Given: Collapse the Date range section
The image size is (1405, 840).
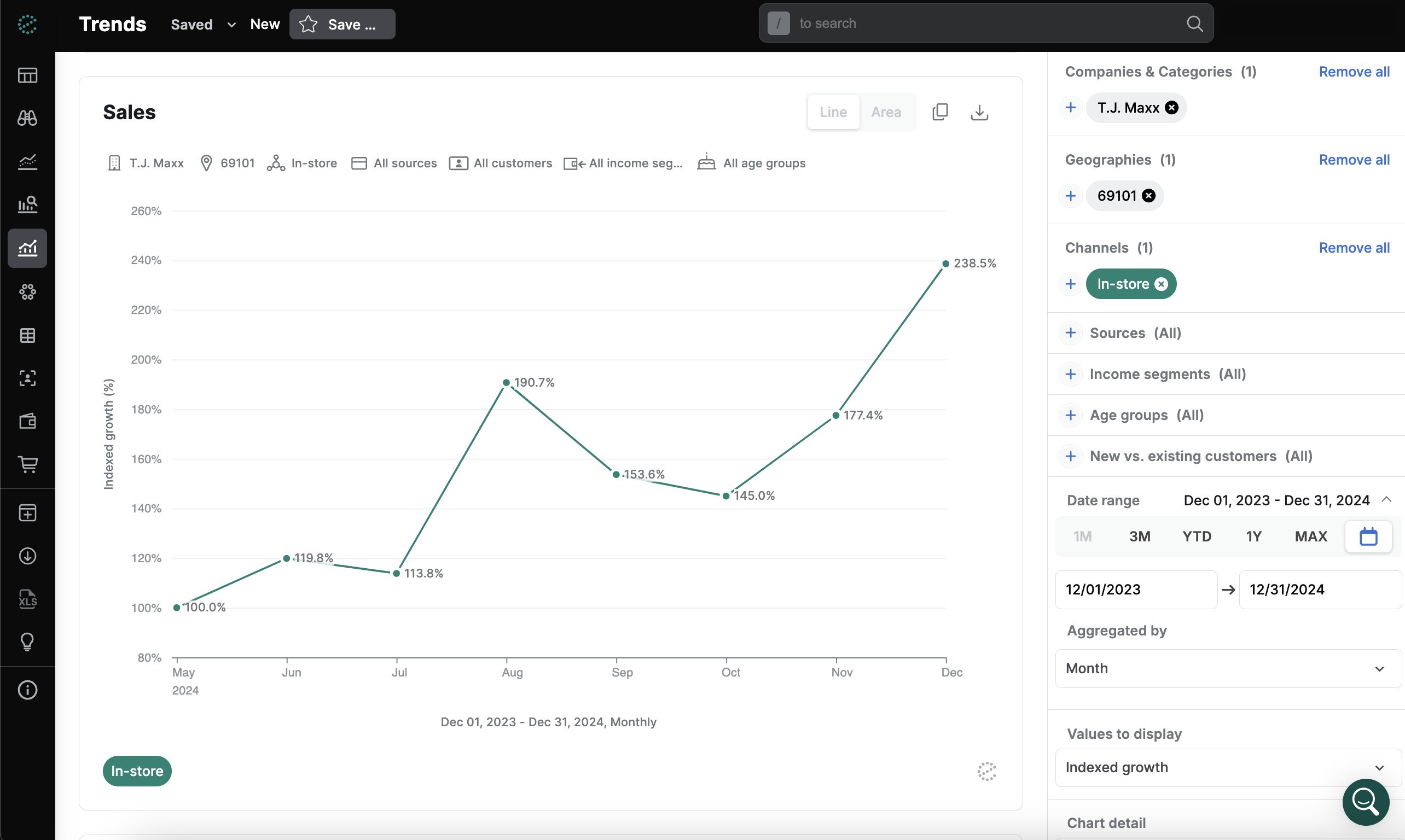Looking at the screenshot, I should (1387, 500).
